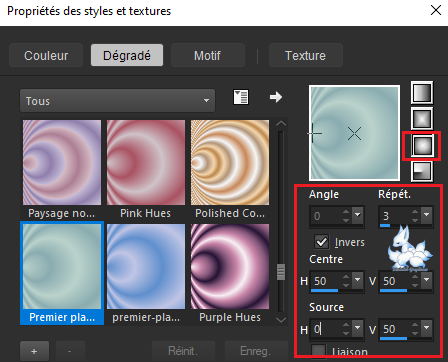The image size is (448, 362).
Task: Uncheck the Invers checkbox
Action: point(321,242)
